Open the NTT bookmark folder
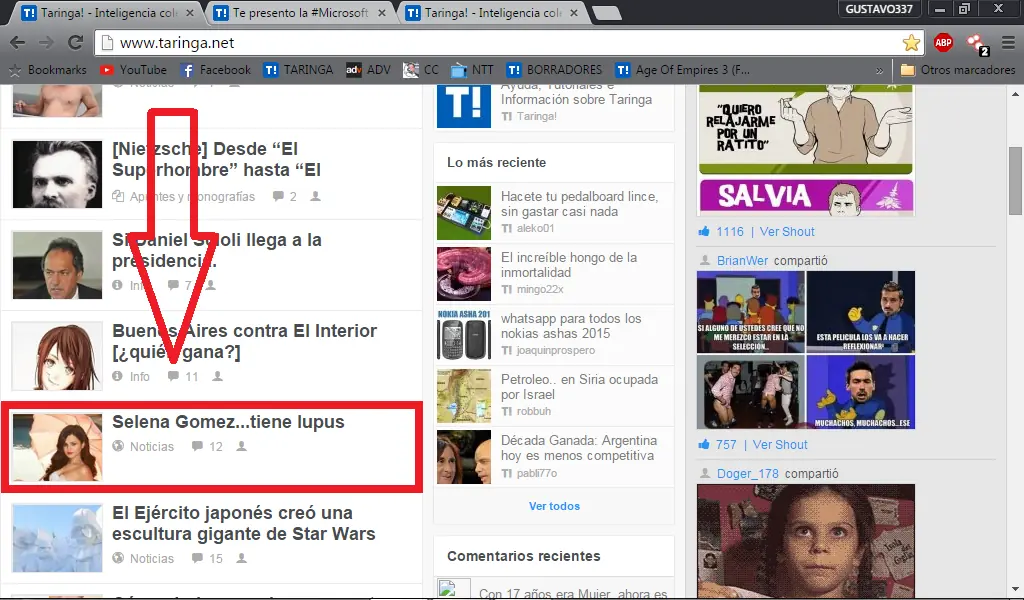Screen dimensions: 1024x600 tap(473, 70)
